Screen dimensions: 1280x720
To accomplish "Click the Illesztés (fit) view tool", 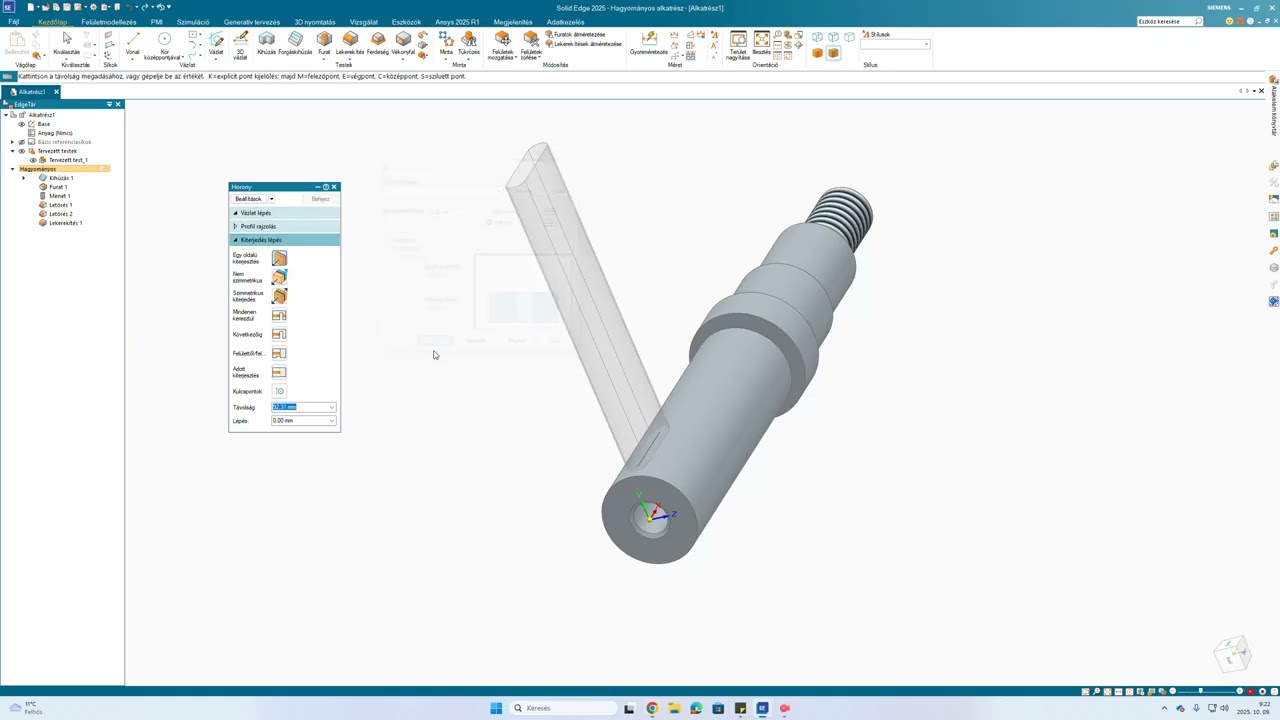I will (x=762, y=42).
